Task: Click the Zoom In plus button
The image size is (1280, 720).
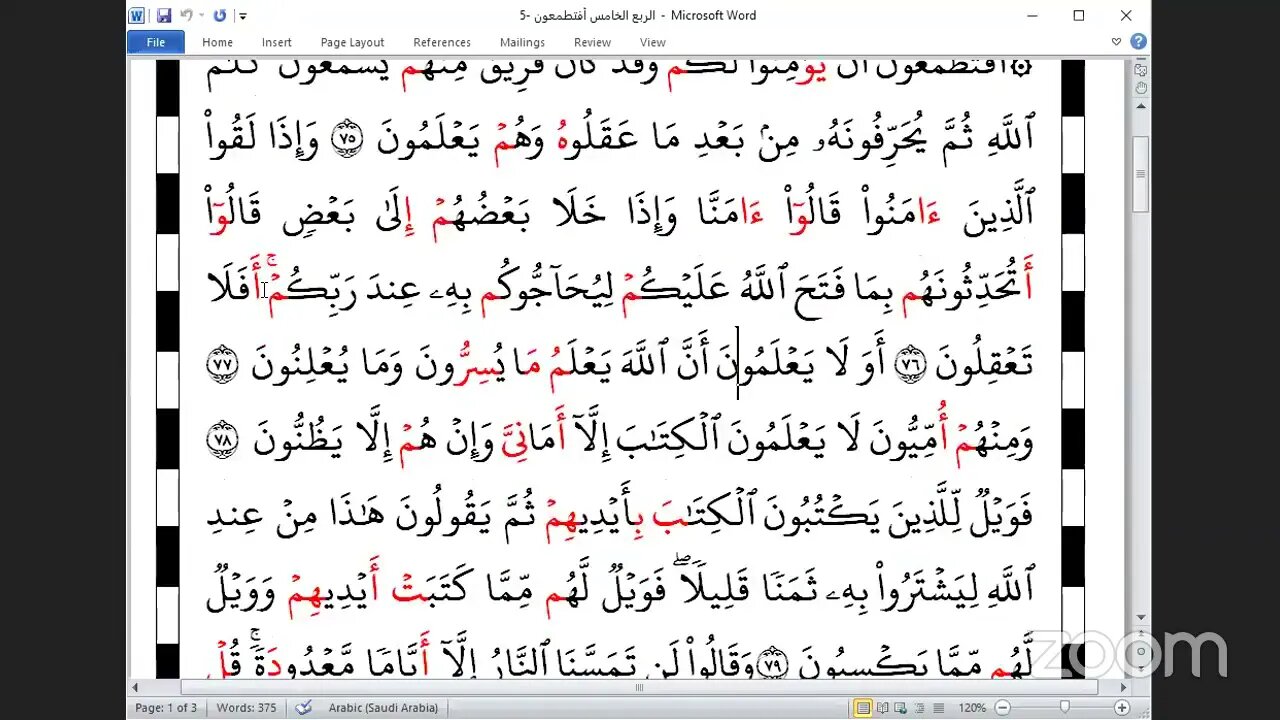Action: 1120,708
